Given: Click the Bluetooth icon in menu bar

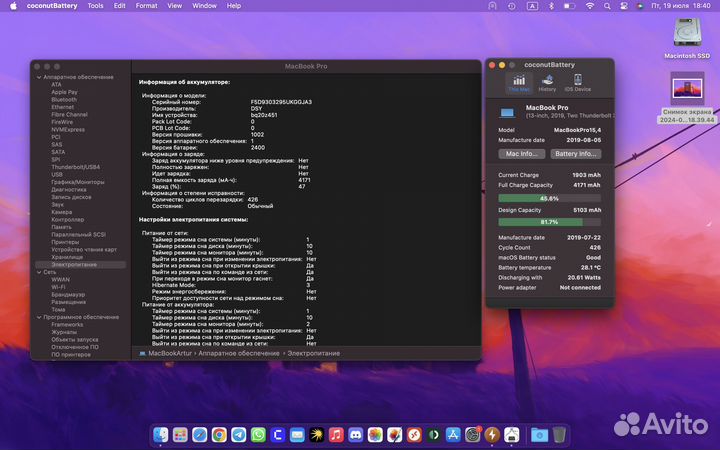Looking at the screenshot, I should (x=551, y=6).
